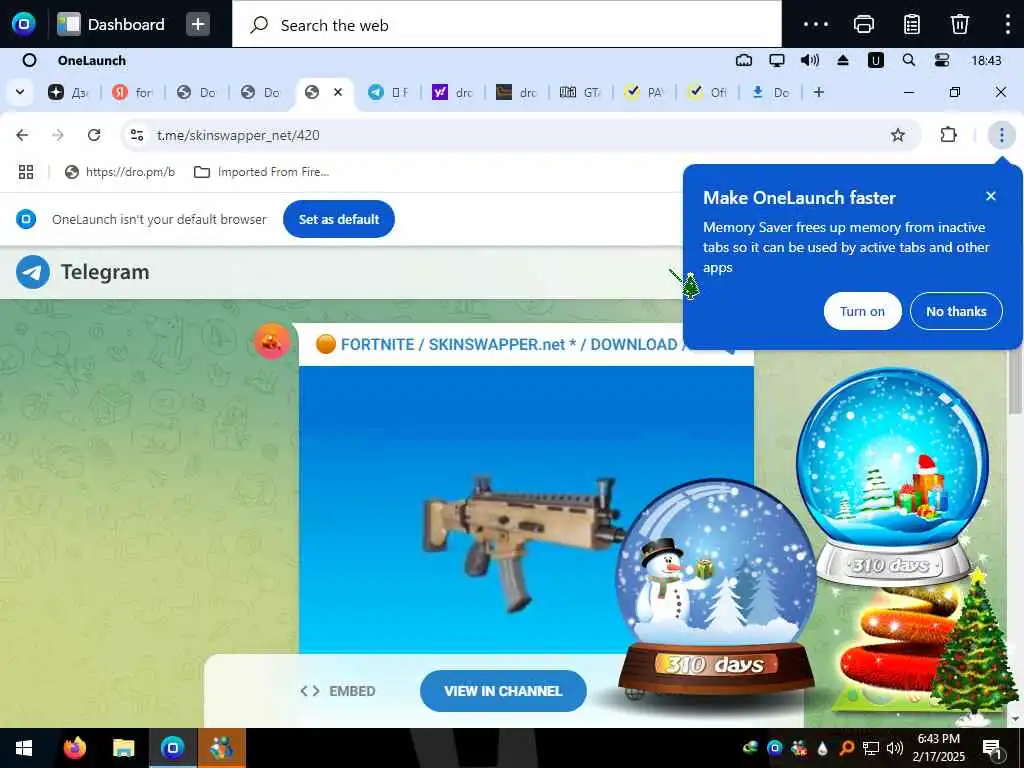The height and width of the screenshot is (768, 1024).
Task: Reload the current page
Action: [x=94, y=135]
